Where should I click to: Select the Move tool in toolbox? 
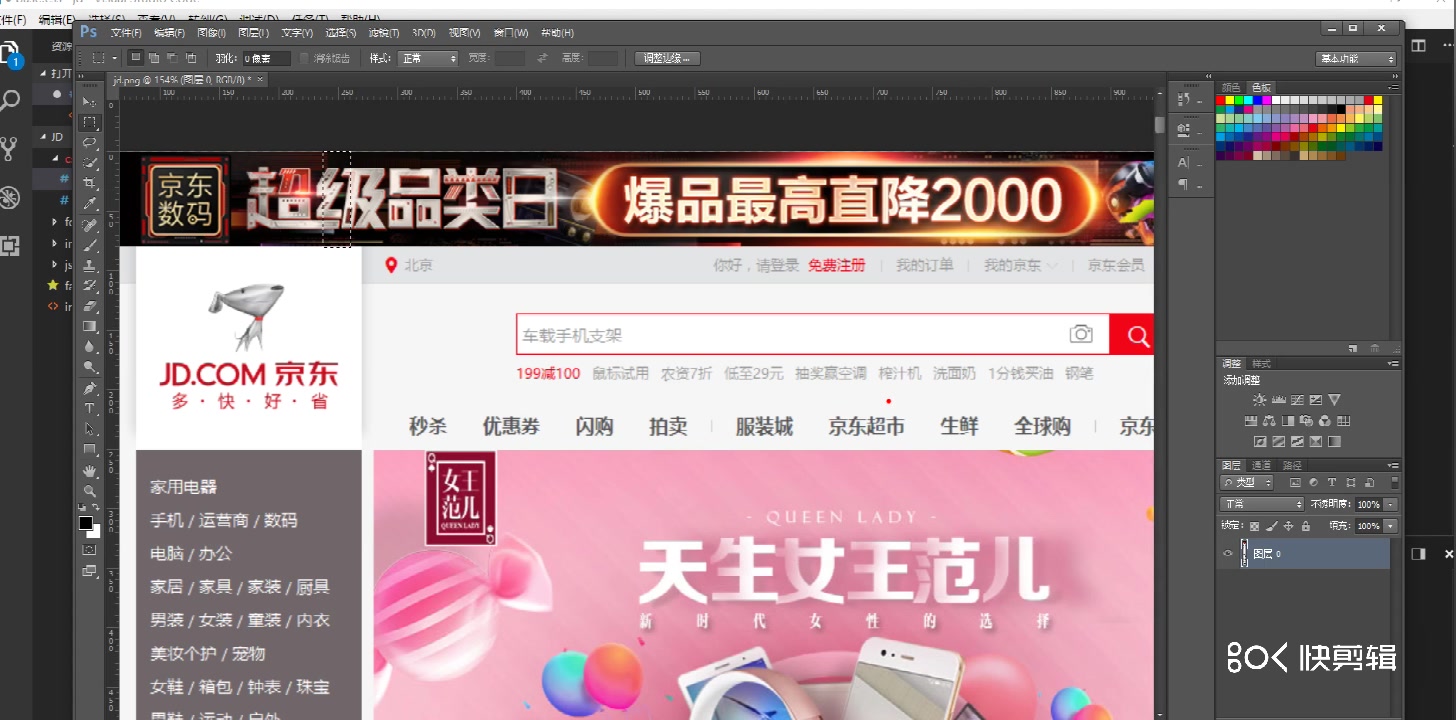pos(90,103)
